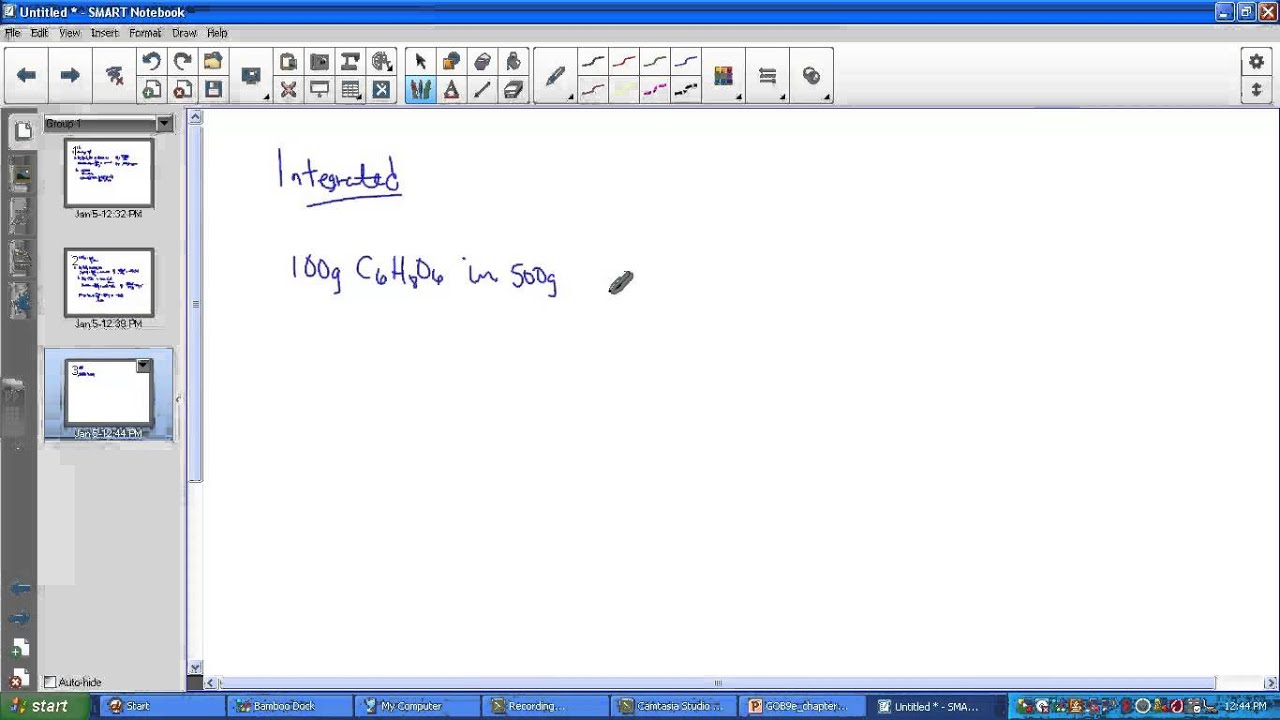Open the View menu
This screenshot has width=1280, height=720.
point(69,33)
